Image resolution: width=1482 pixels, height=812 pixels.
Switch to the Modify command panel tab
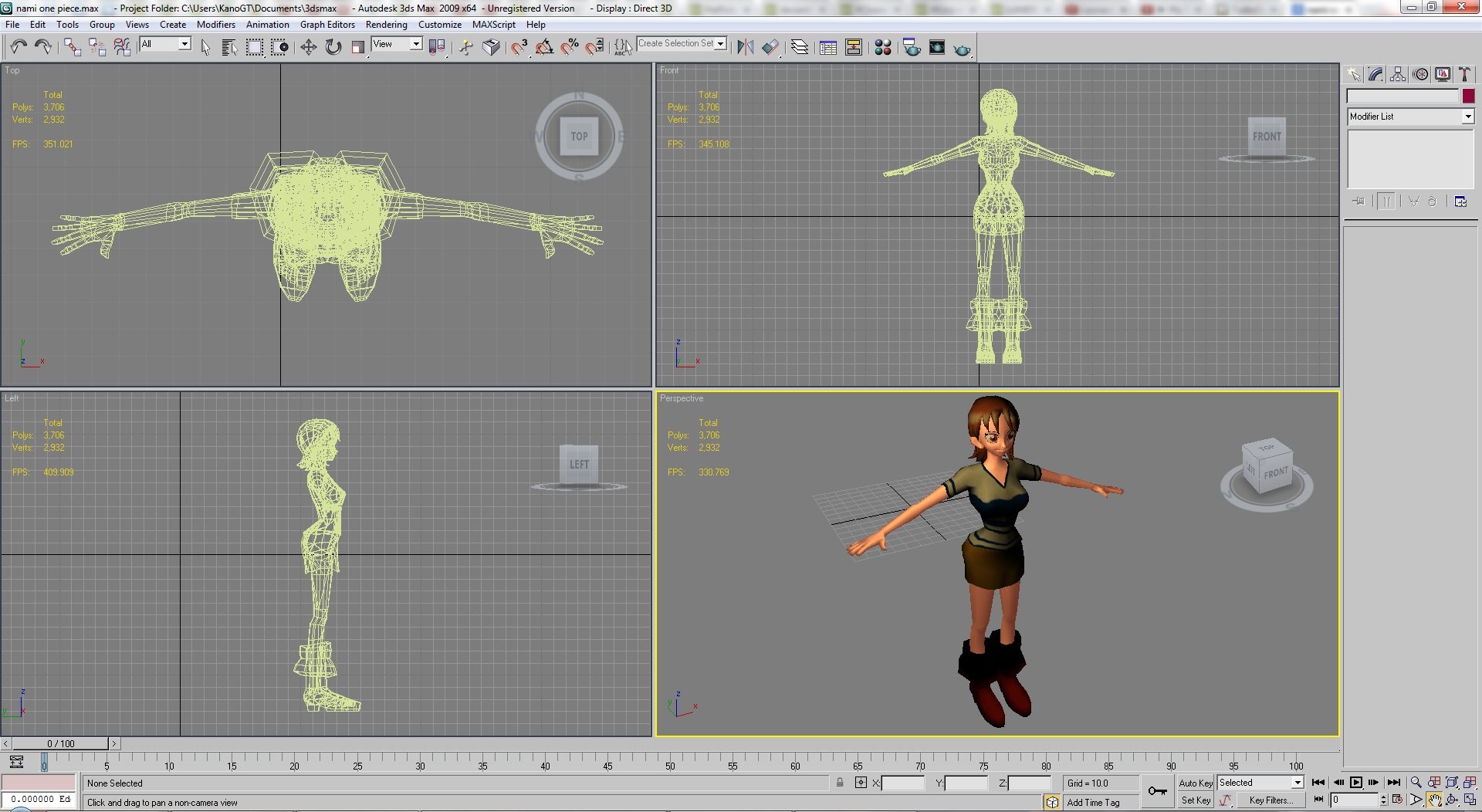(1376, 74)
